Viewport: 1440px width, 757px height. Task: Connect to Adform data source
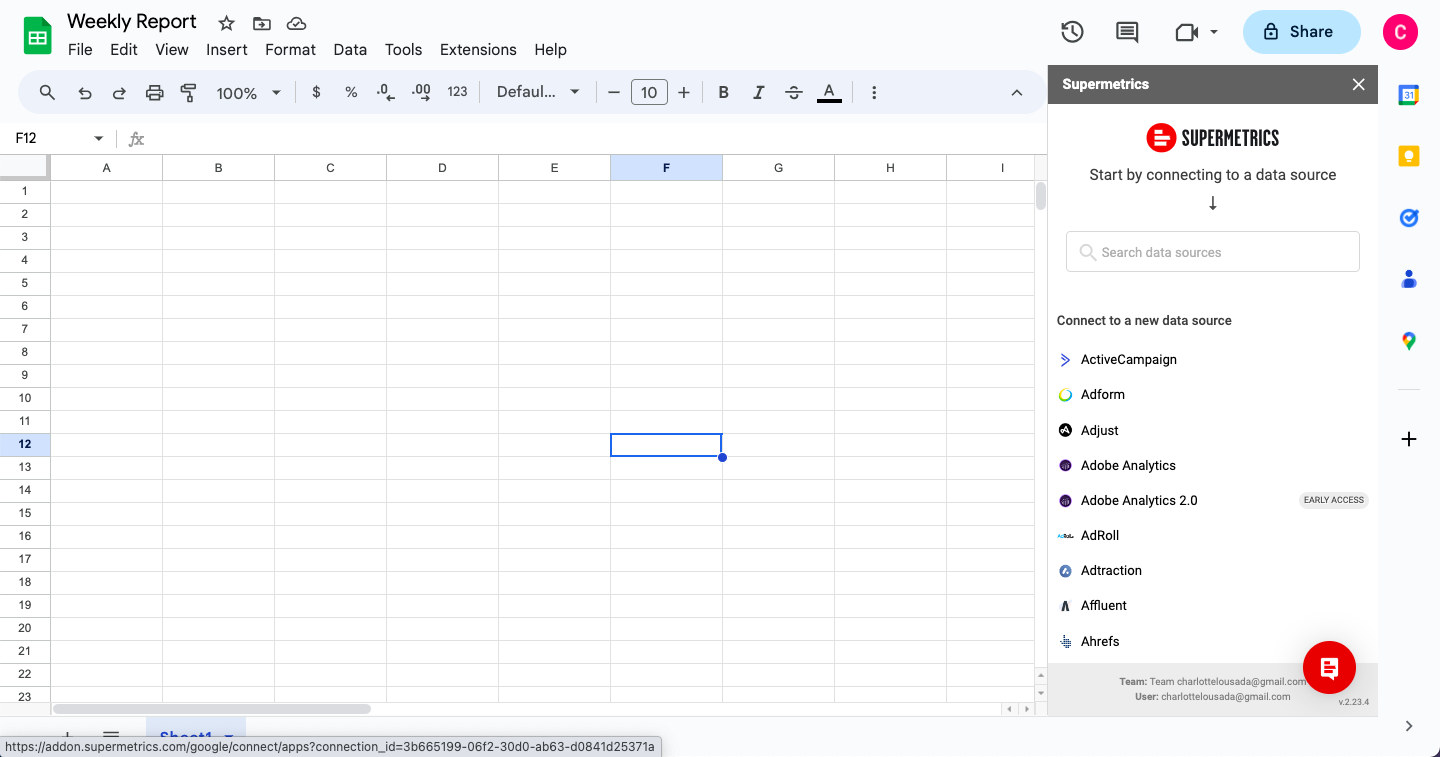[1102, 394]
